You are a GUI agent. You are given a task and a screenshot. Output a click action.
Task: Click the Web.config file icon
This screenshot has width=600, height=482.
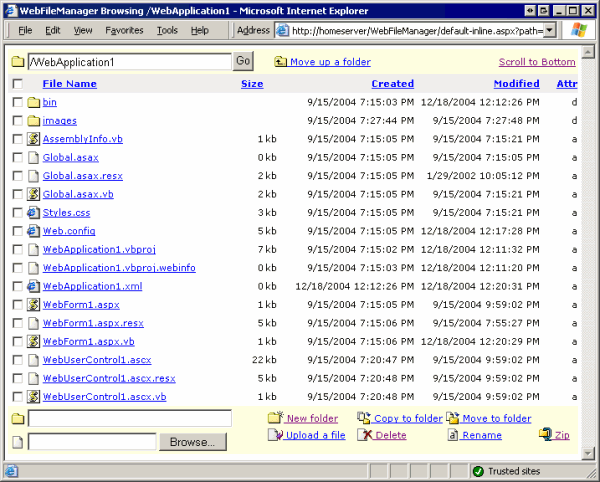pyautogui.click(x=33, y=231)
